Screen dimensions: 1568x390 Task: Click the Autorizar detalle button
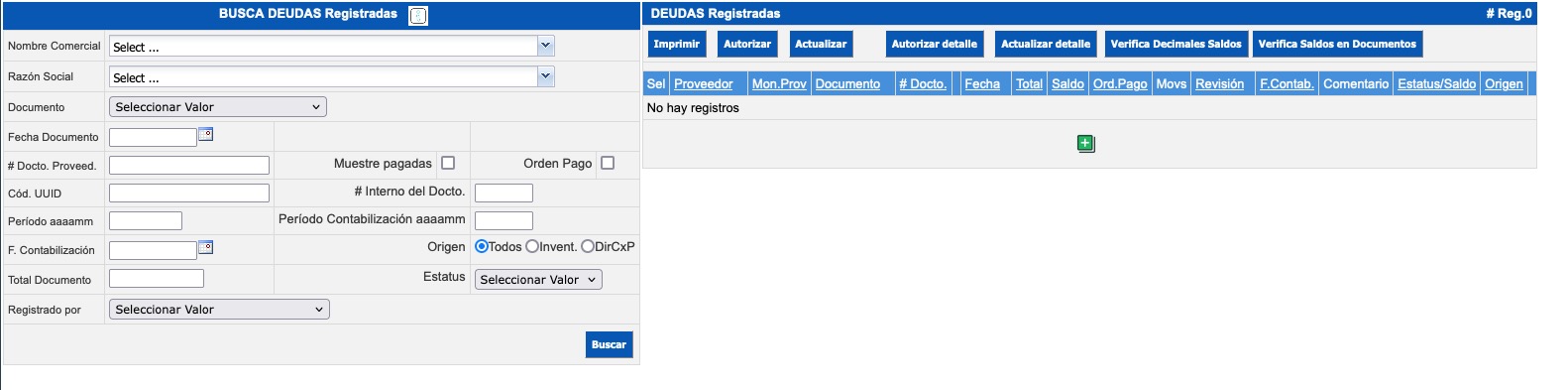point(934,44)
